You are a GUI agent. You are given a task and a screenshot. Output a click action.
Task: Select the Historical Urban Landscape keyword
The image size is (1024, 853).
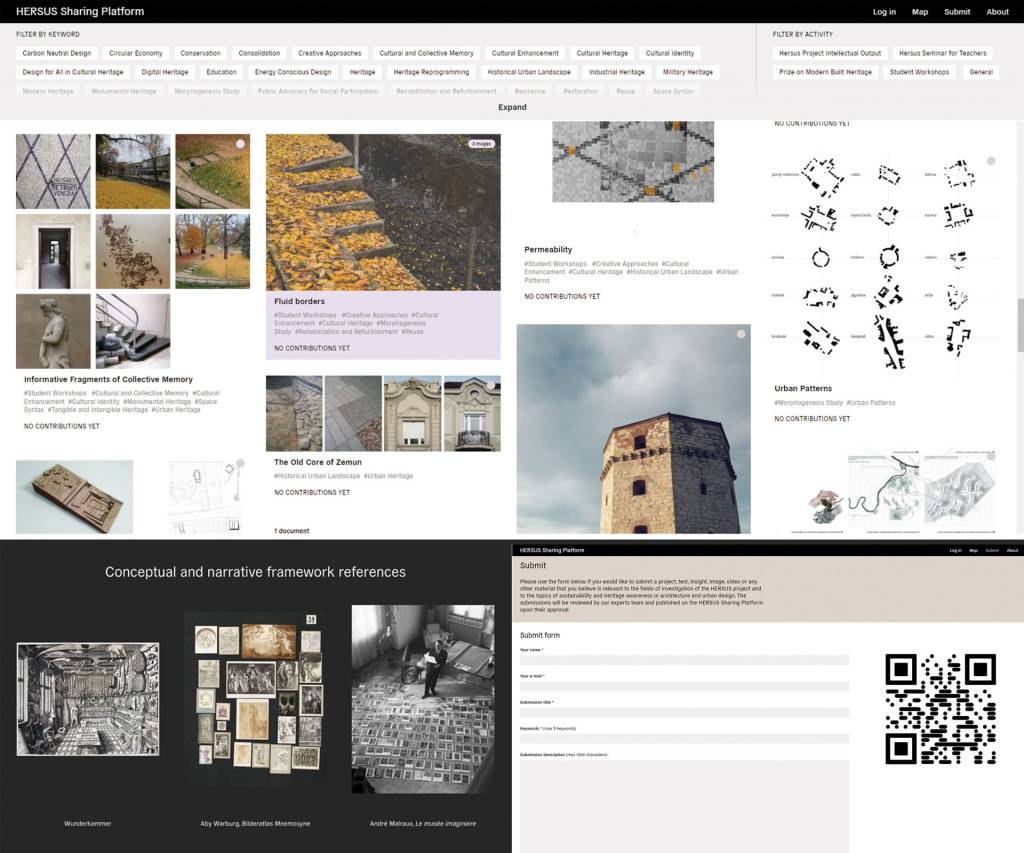tap(529, 72)
